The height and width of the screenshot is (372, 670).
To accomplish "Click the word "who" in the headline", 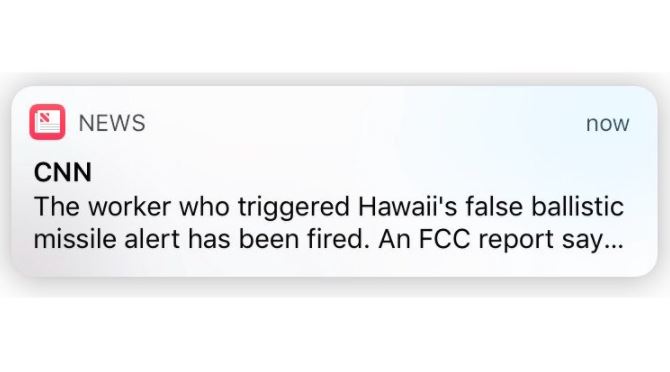I will 205,207.
